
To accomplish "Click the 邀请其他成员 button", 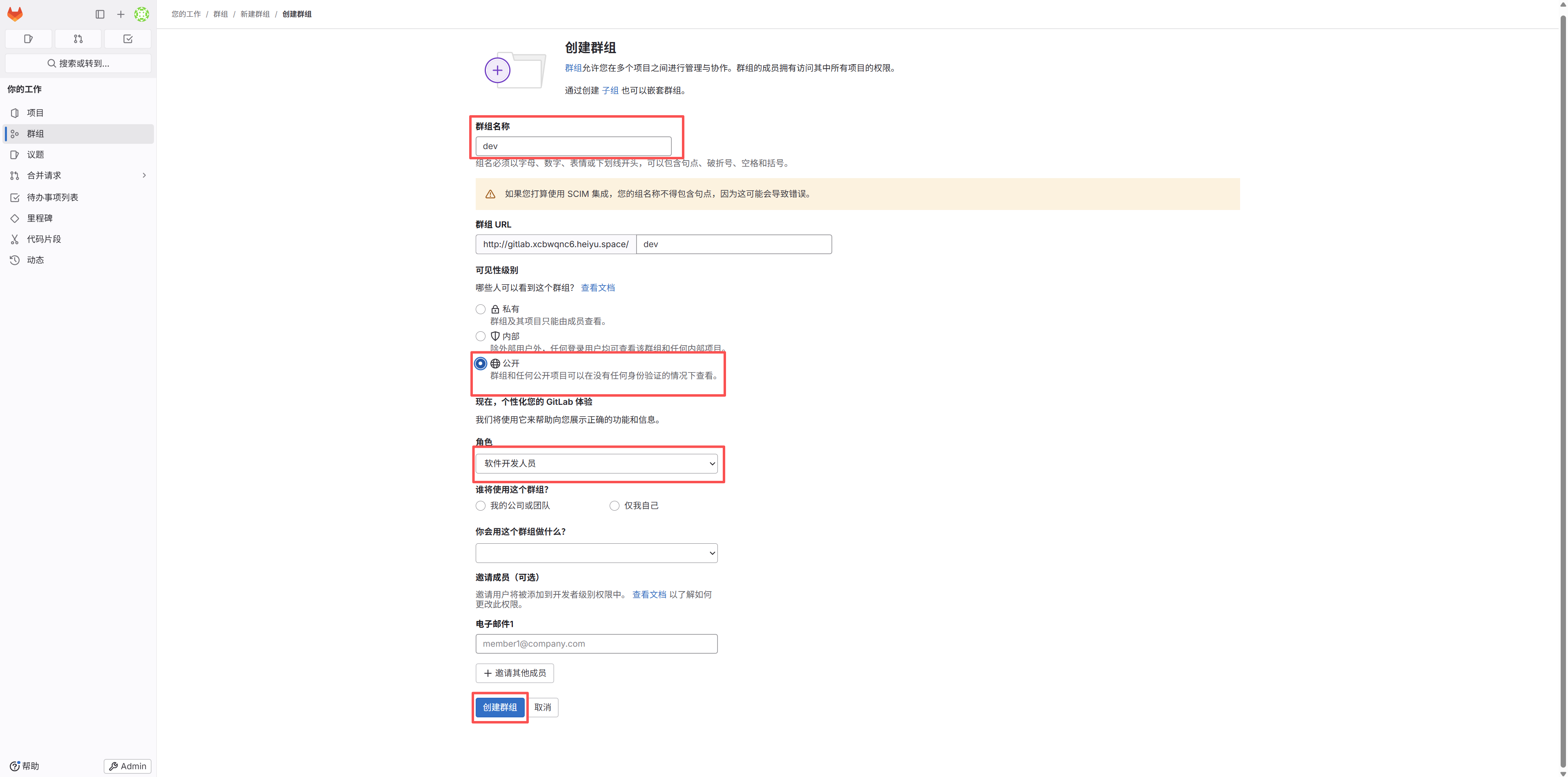I will click(514, 674).
